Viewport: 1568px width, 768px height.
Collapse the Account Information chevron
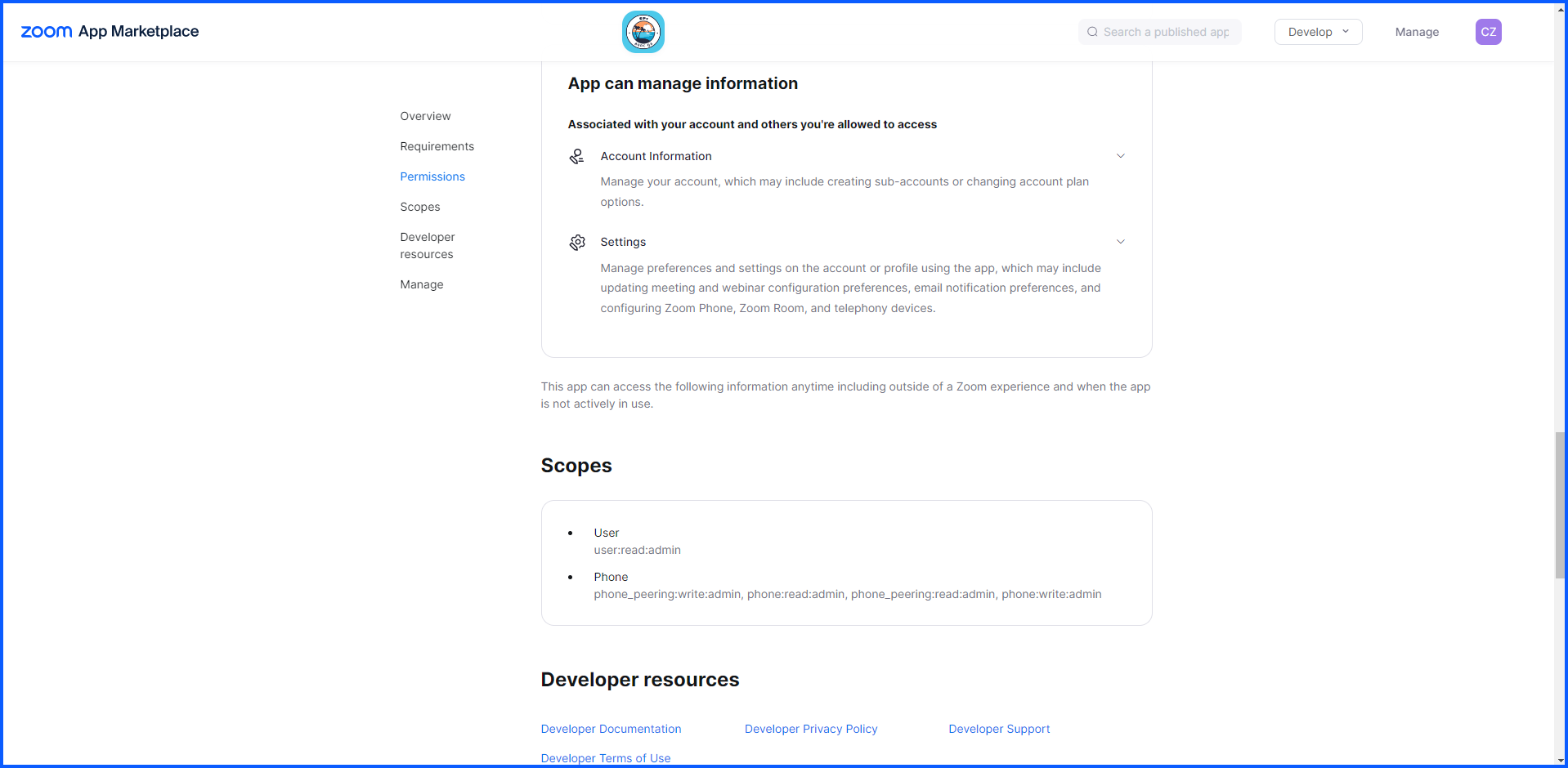point(1121,156)
